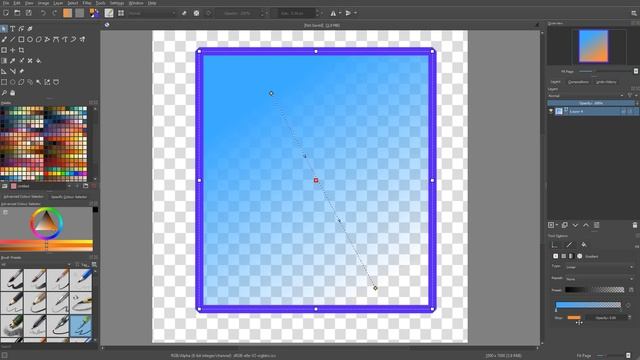This screenshot has width=640, height=360.
Task: Move layer up with the up chevron
Action: click(x=586, y=225)
